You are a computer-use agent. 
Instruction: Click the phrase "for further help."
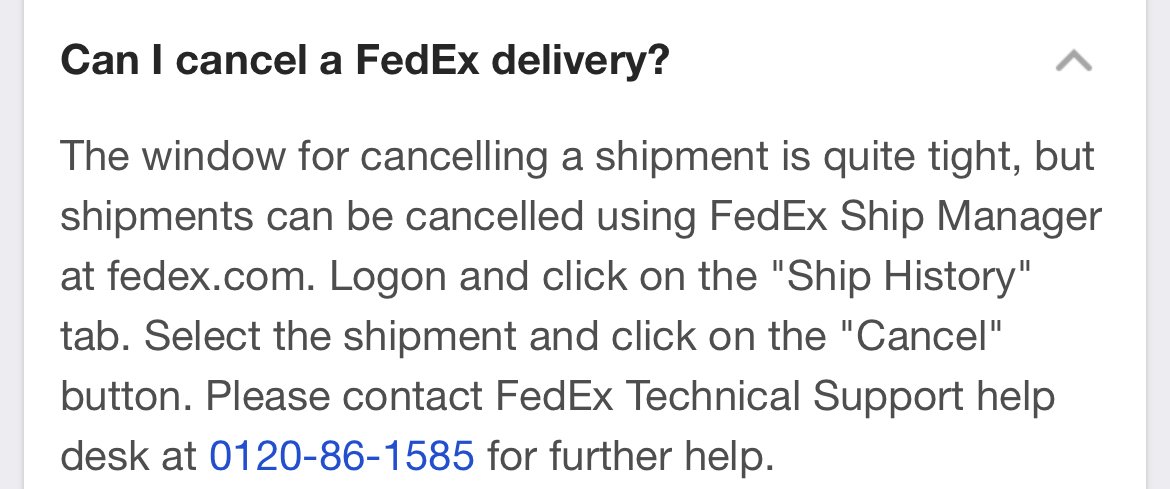631,455
